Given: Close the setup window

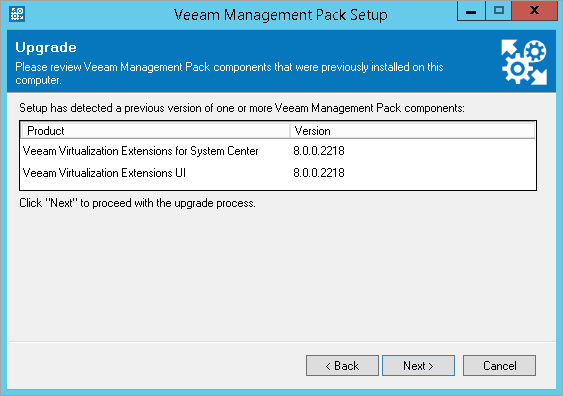Looking at the screenshot, I should 534,11.
